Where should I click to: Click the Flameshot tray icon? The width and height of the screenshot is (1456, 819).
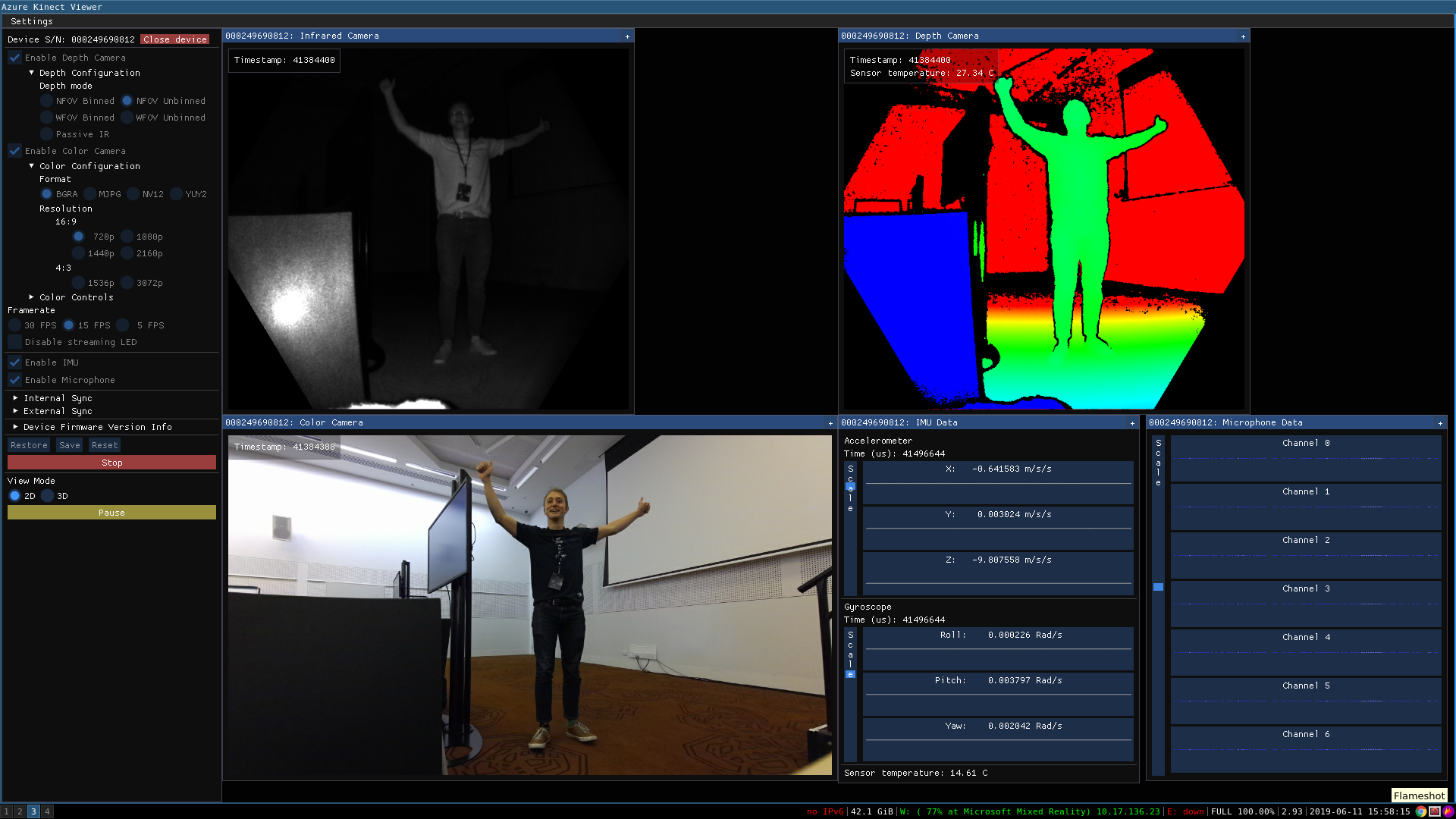[x=1448, y=811]
